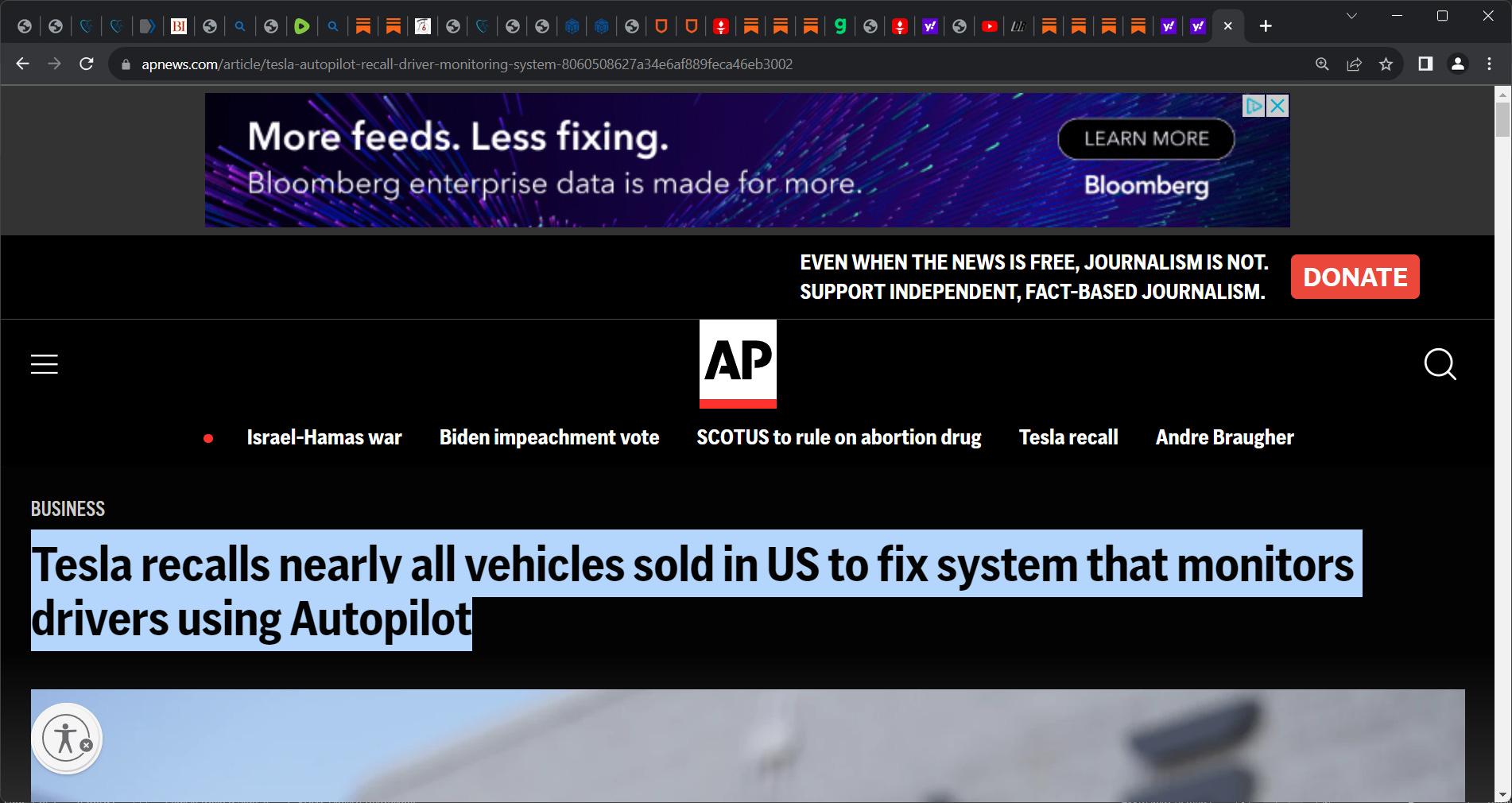Switch to the YouTube tab

pos(990,26)
